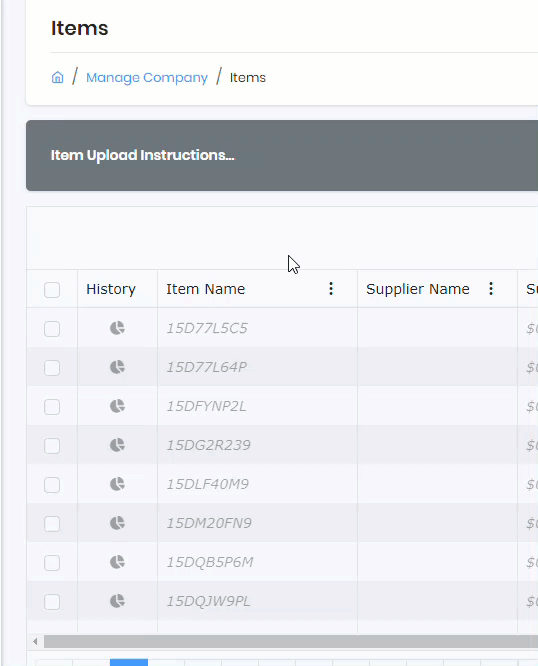Sort by the Item Name column header
538x666 pixels.
pos(206,289)
